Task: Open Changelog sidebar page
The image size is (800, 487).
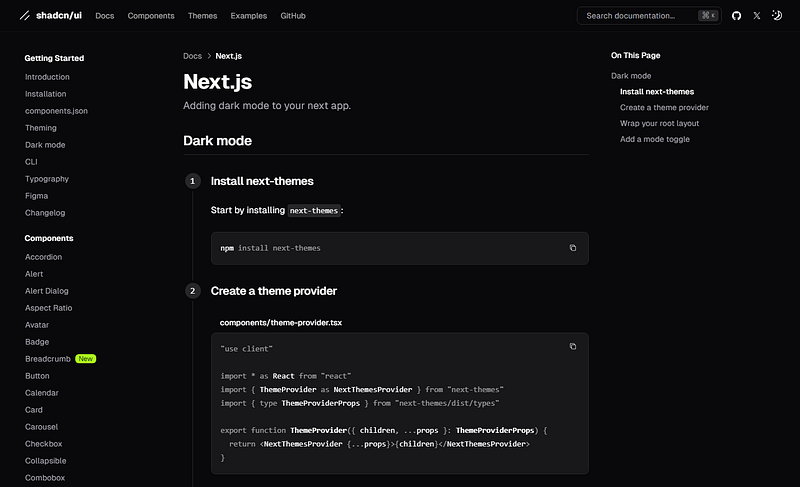Action: click(x=45, y=213)
